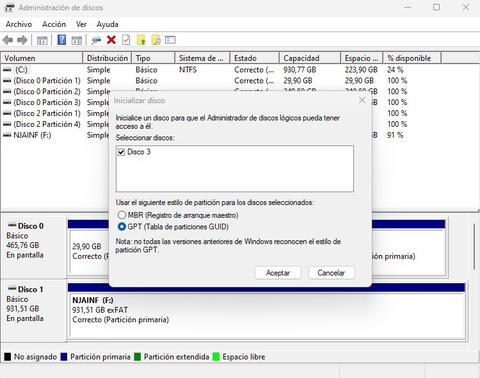Click Cancelar in the dialog
The image size is (480, 378).
click(x=331, y=273)
